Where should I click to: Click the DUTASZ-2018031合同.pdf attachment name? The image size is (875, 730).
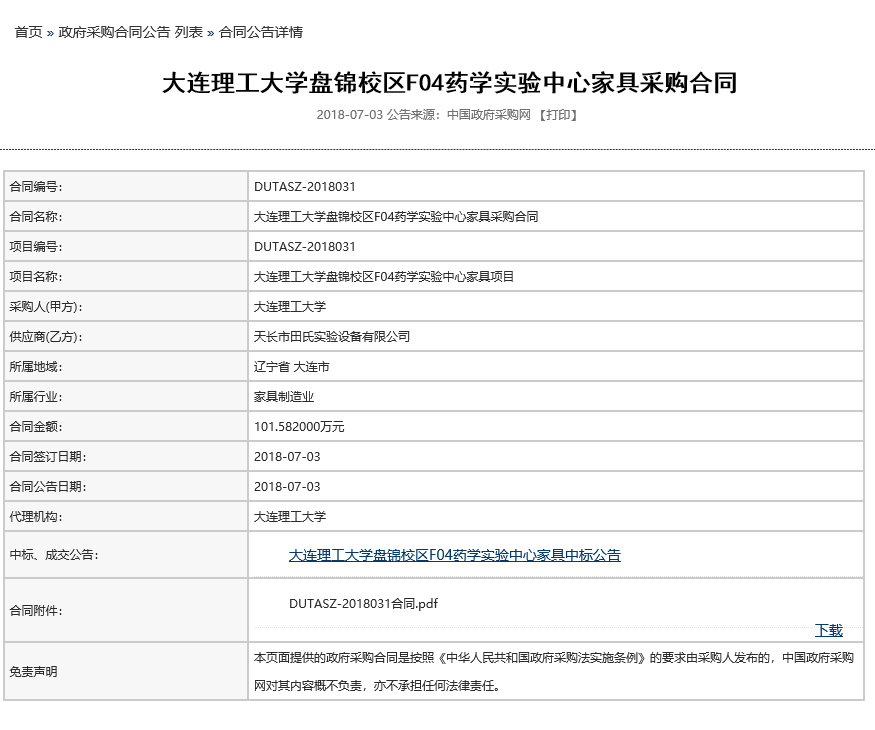(x=363, y=603)
